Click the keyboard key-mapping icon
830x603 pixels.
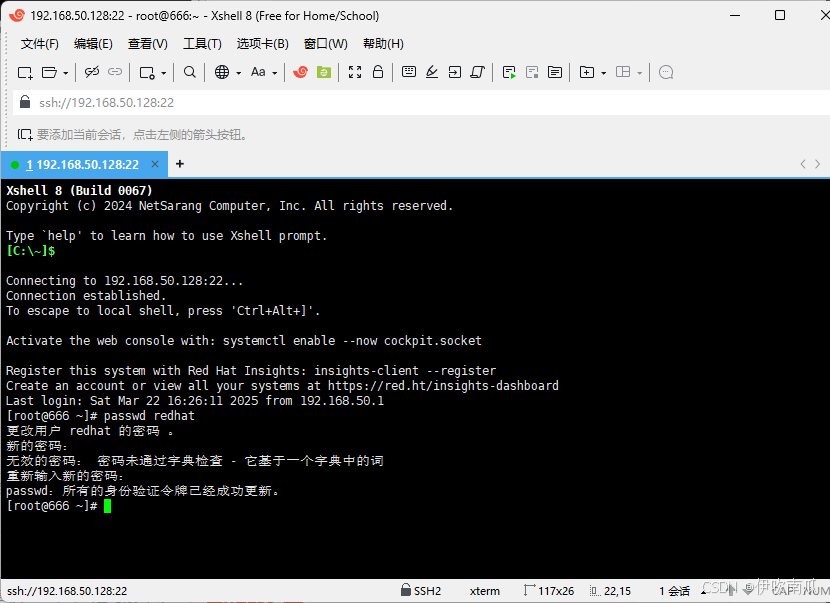(x=409, y=71)
